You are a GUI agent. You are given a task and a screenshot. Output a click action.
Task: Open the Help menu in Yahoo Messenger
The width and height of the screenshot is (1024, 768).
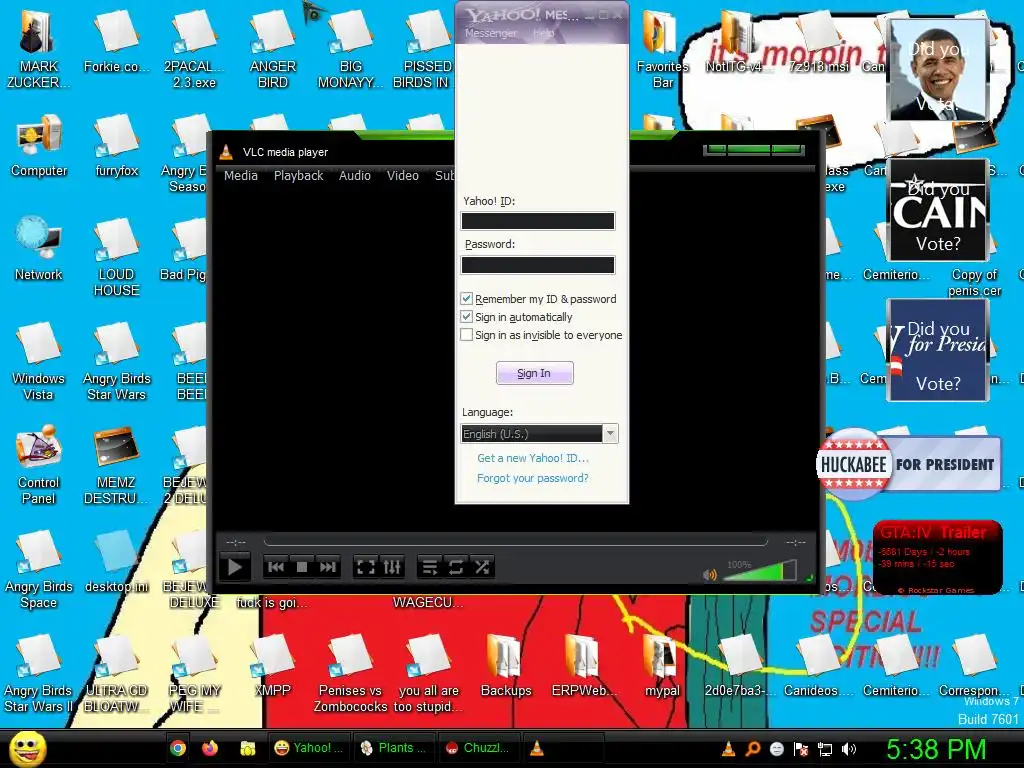point(543,33)
